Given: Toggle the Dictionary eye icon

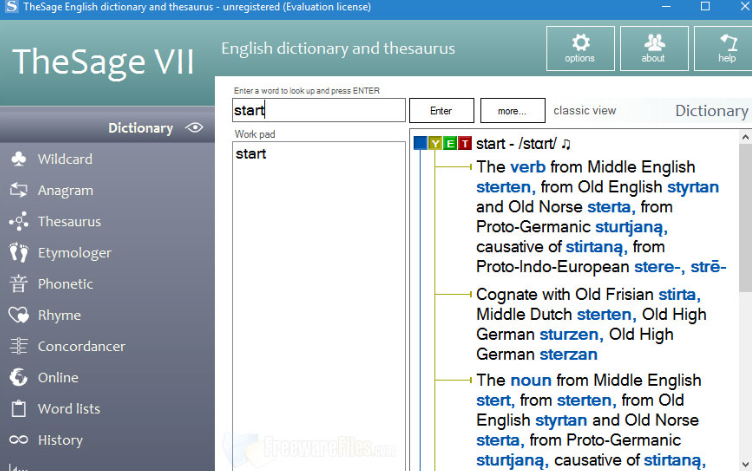Looking at the screenshot, I should pos(194,128).
